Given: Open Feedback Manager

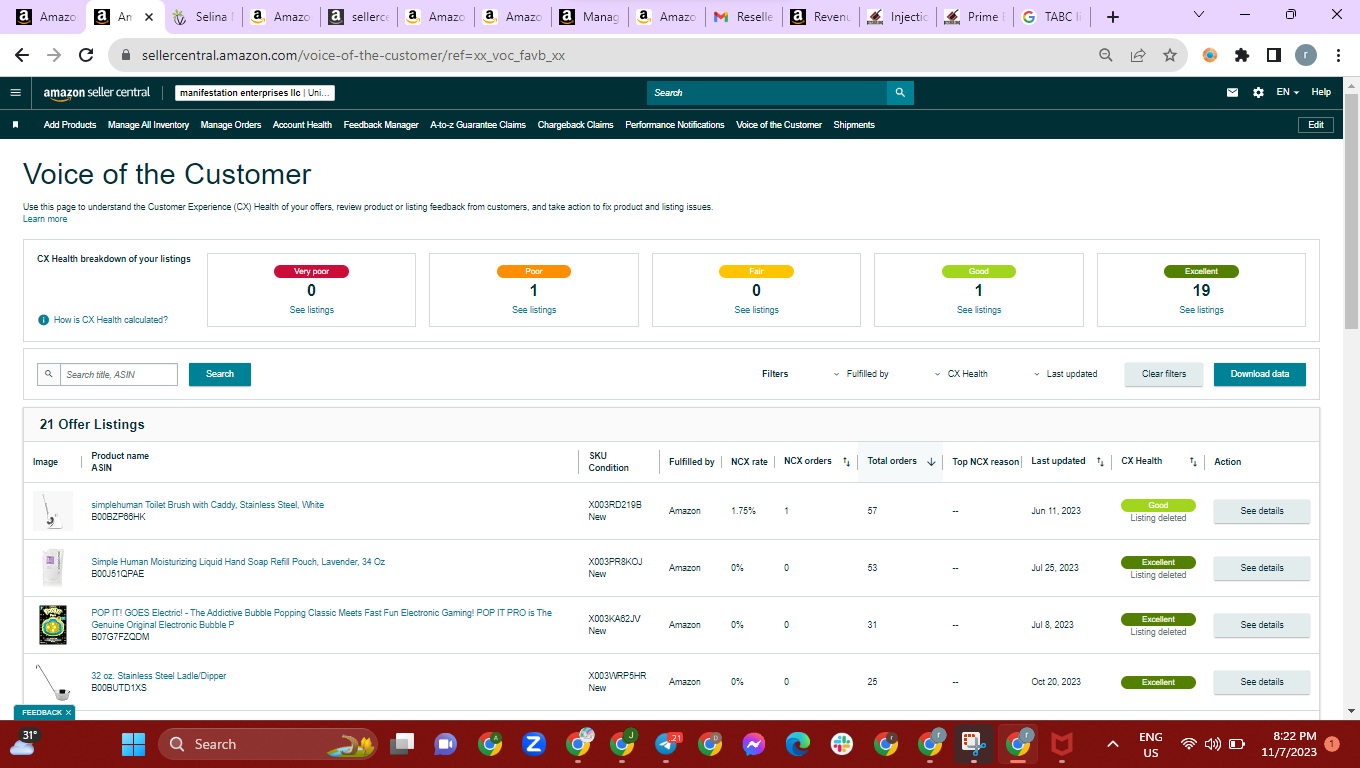Looking at the screenshot, I should (381, 125).
